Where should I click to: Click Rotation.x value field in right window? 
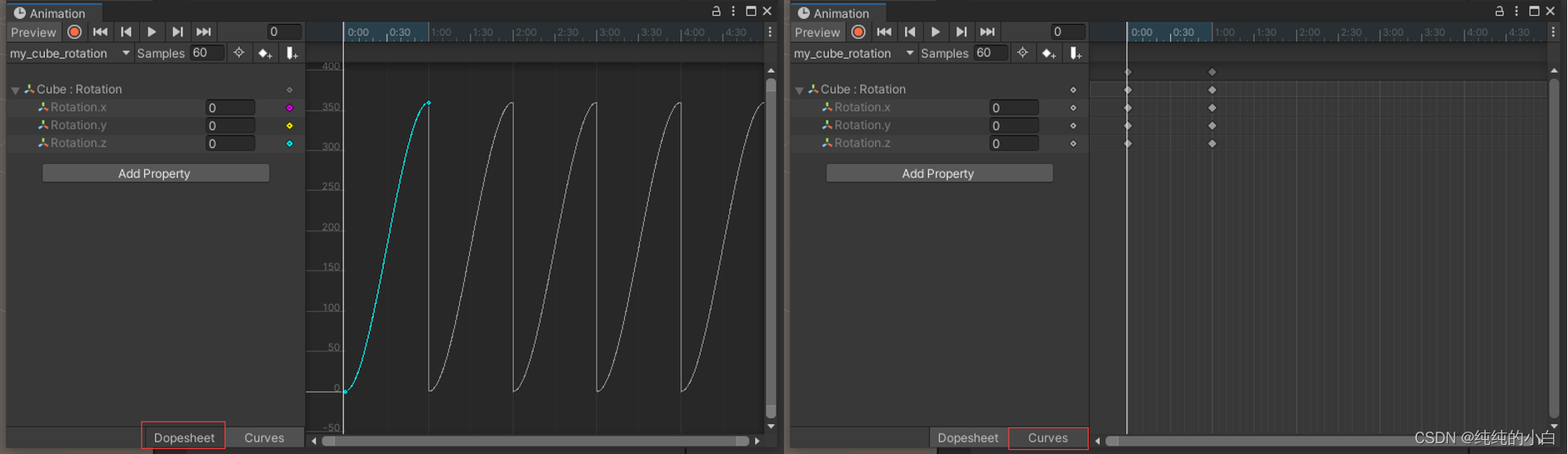(1014, 108)
